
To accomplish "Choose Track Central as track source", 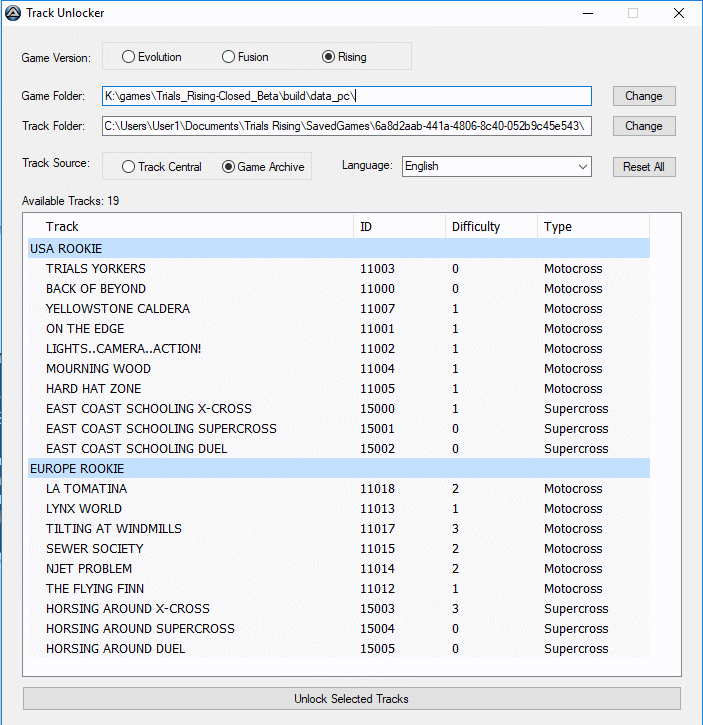I will [129, 167].
